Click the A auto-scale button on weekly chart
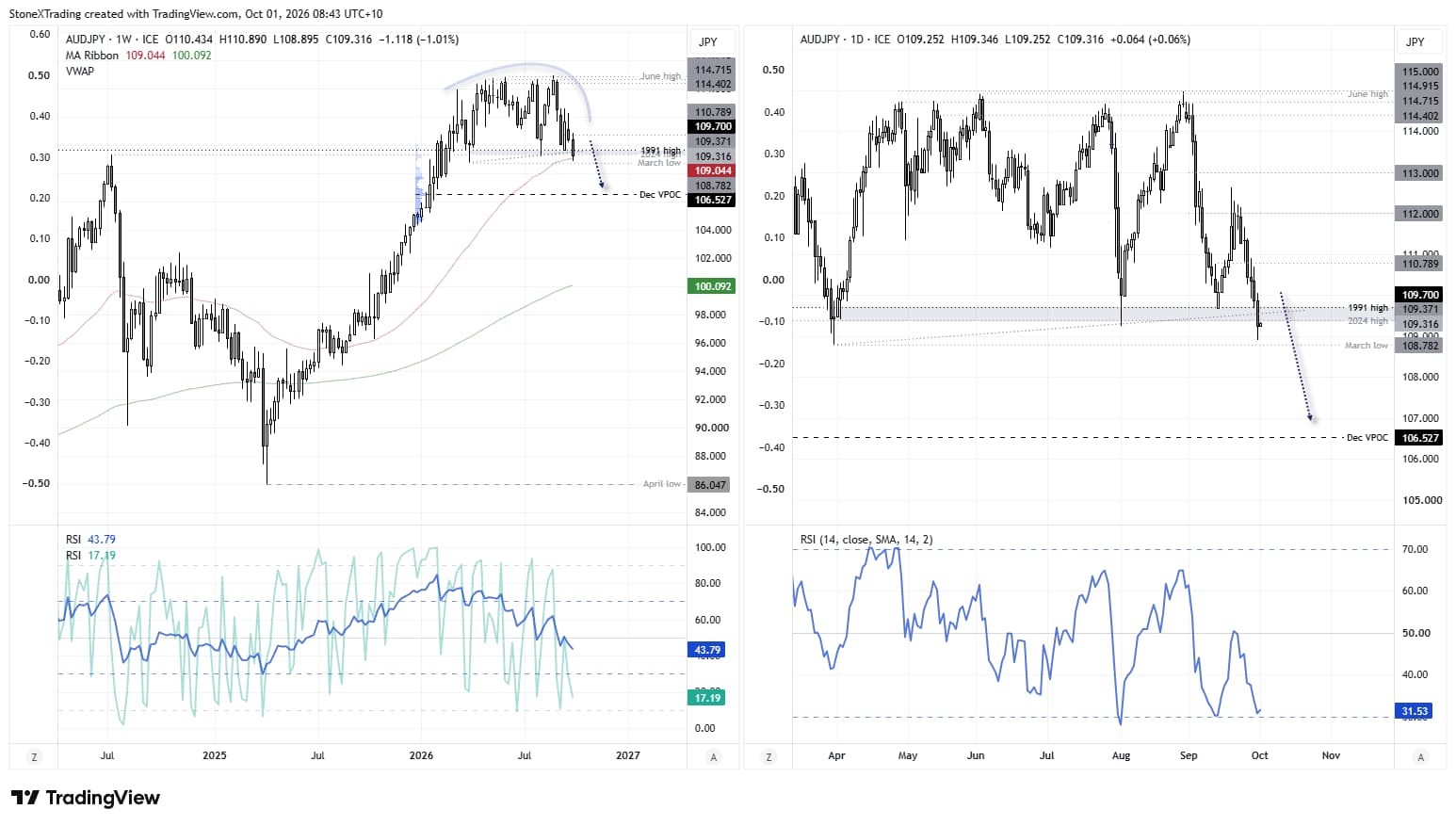Screen dimensions: 1456x826 pyautogui.click(x=713, y=756)
